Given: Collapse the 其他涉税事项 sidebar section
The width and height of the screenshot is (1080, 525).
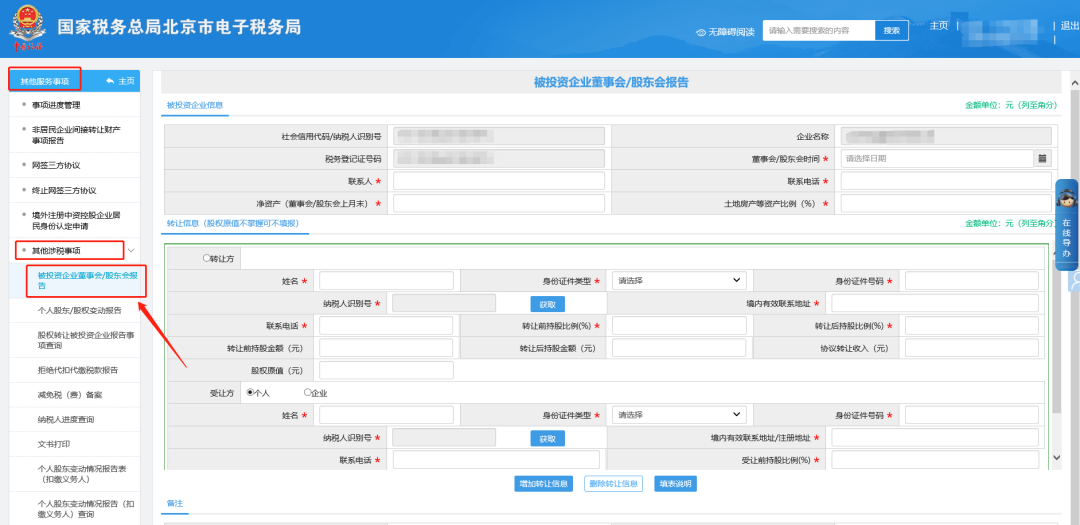Looking at the screenshot, I should point(131,250).
